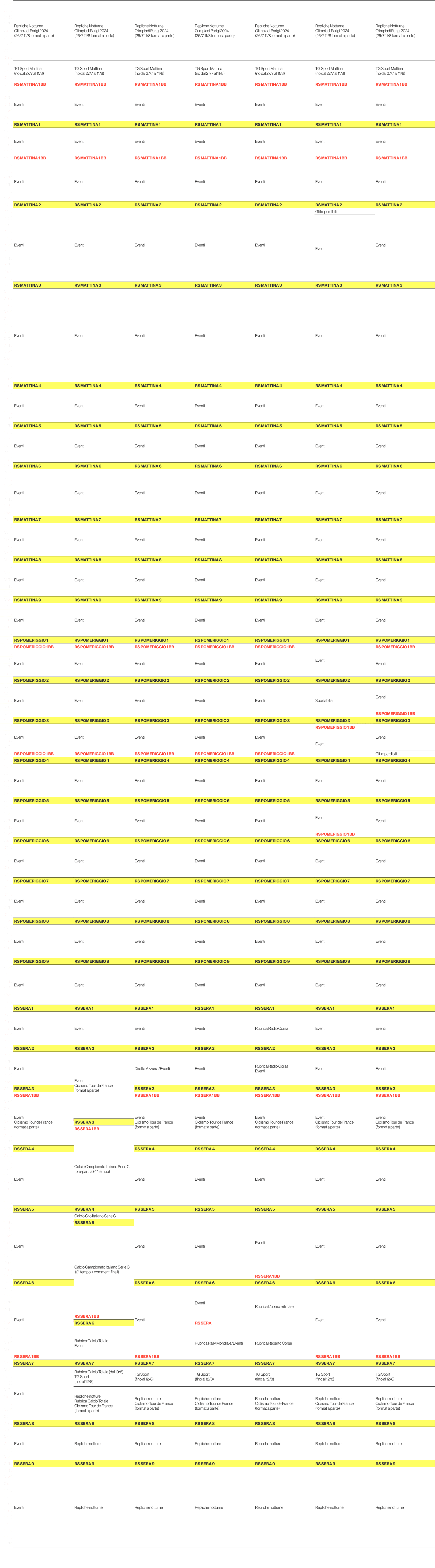Viewport: 435px width, 1568px height.
Task: Click the 'Eventi' entry below 'Gli Imperdibili' under RS MATTINA 2
Action: tap(320, 248)
